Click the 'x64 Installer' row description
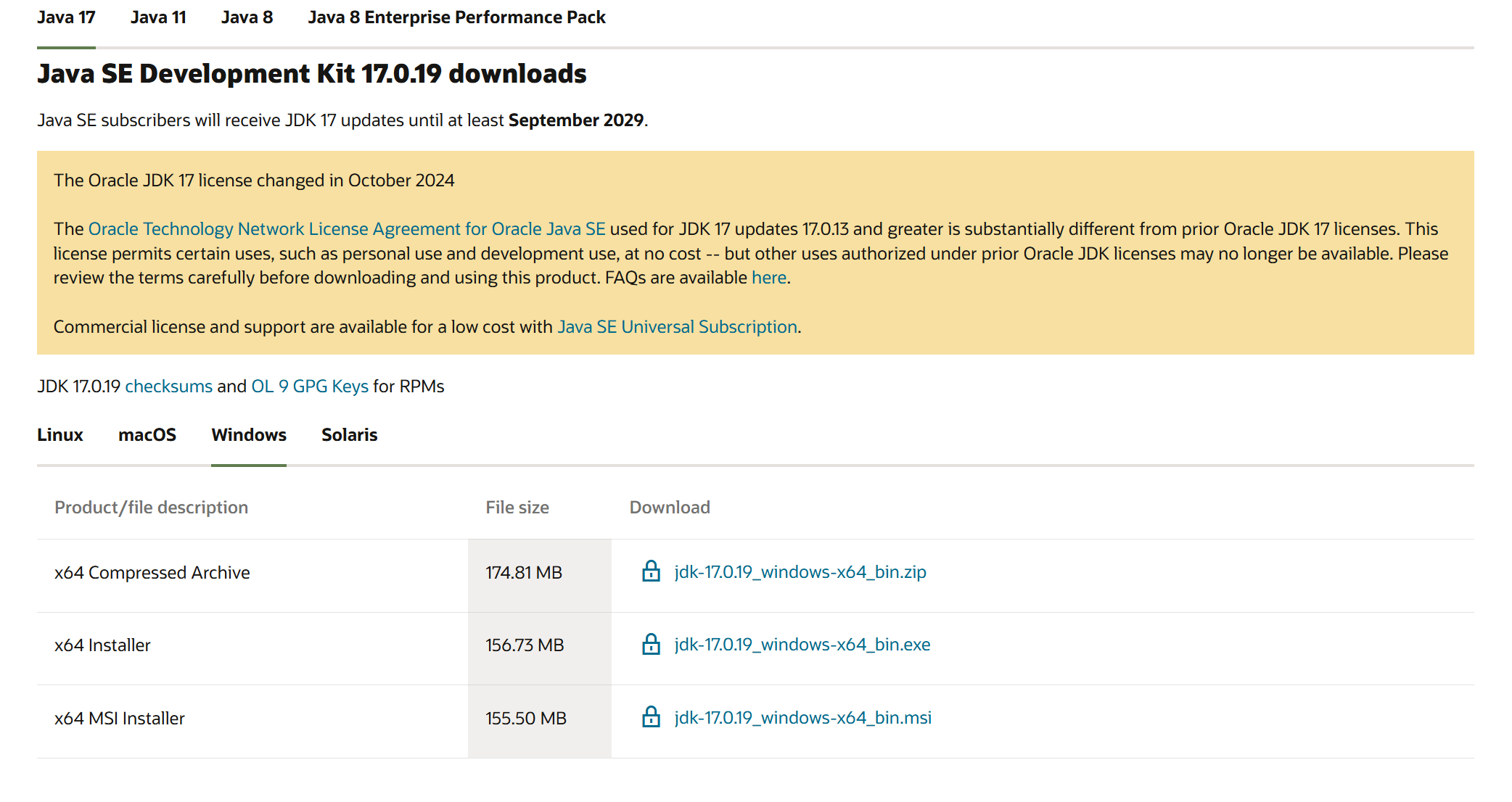 pyautogui.click(x=102, y=645)
